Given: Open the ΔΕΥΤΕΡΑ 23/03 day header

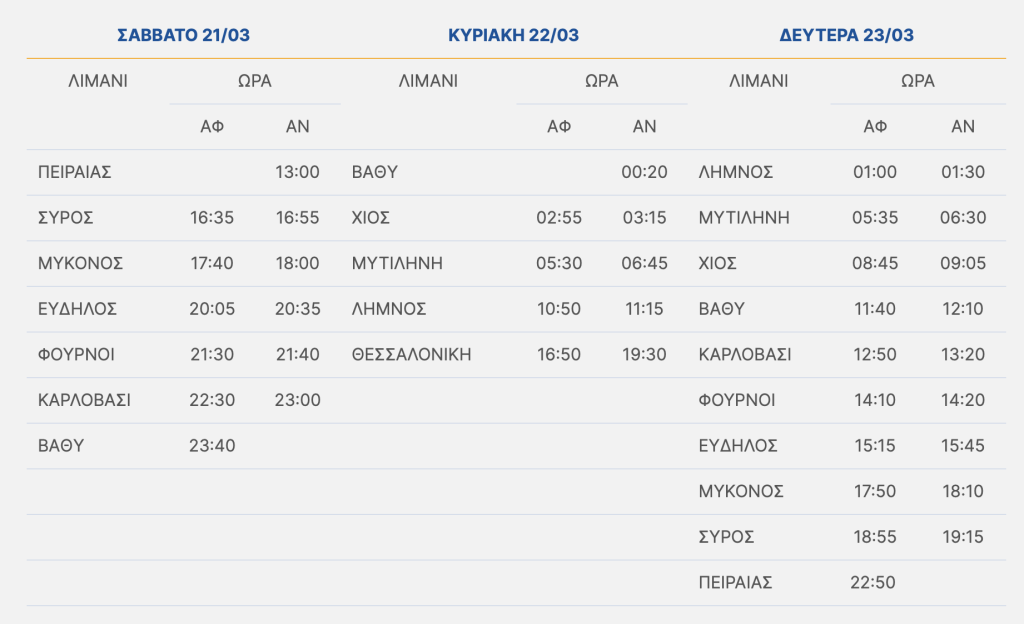Looking at the screenshot, I should point(846,36).
